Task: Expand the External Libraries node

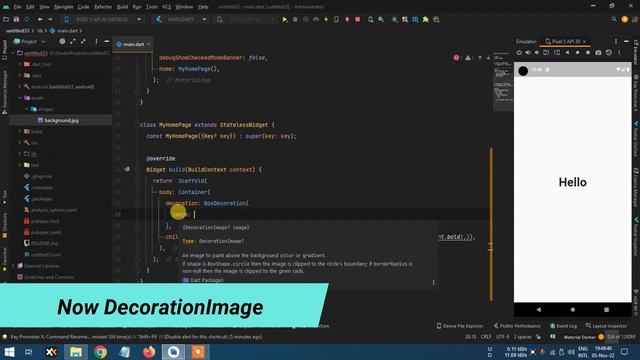Action: tap(13, 266)
